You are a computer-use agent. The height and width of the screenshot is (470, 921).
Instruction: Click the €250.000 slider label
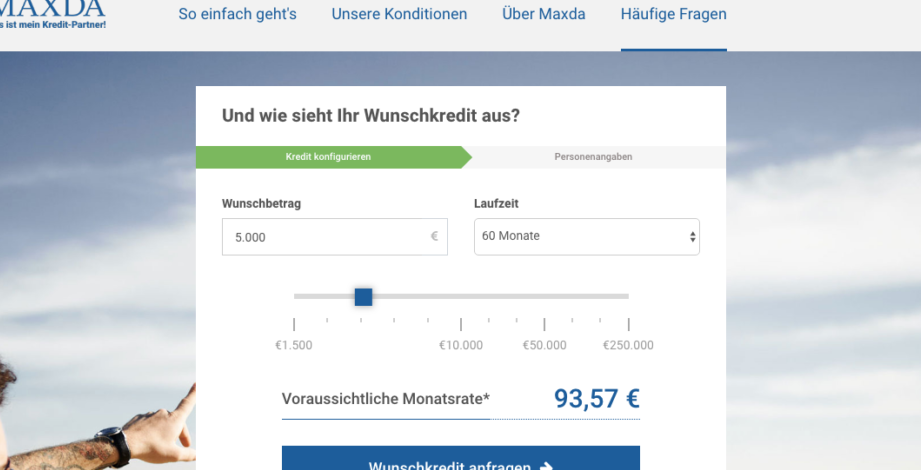click(x=628, y=346)
